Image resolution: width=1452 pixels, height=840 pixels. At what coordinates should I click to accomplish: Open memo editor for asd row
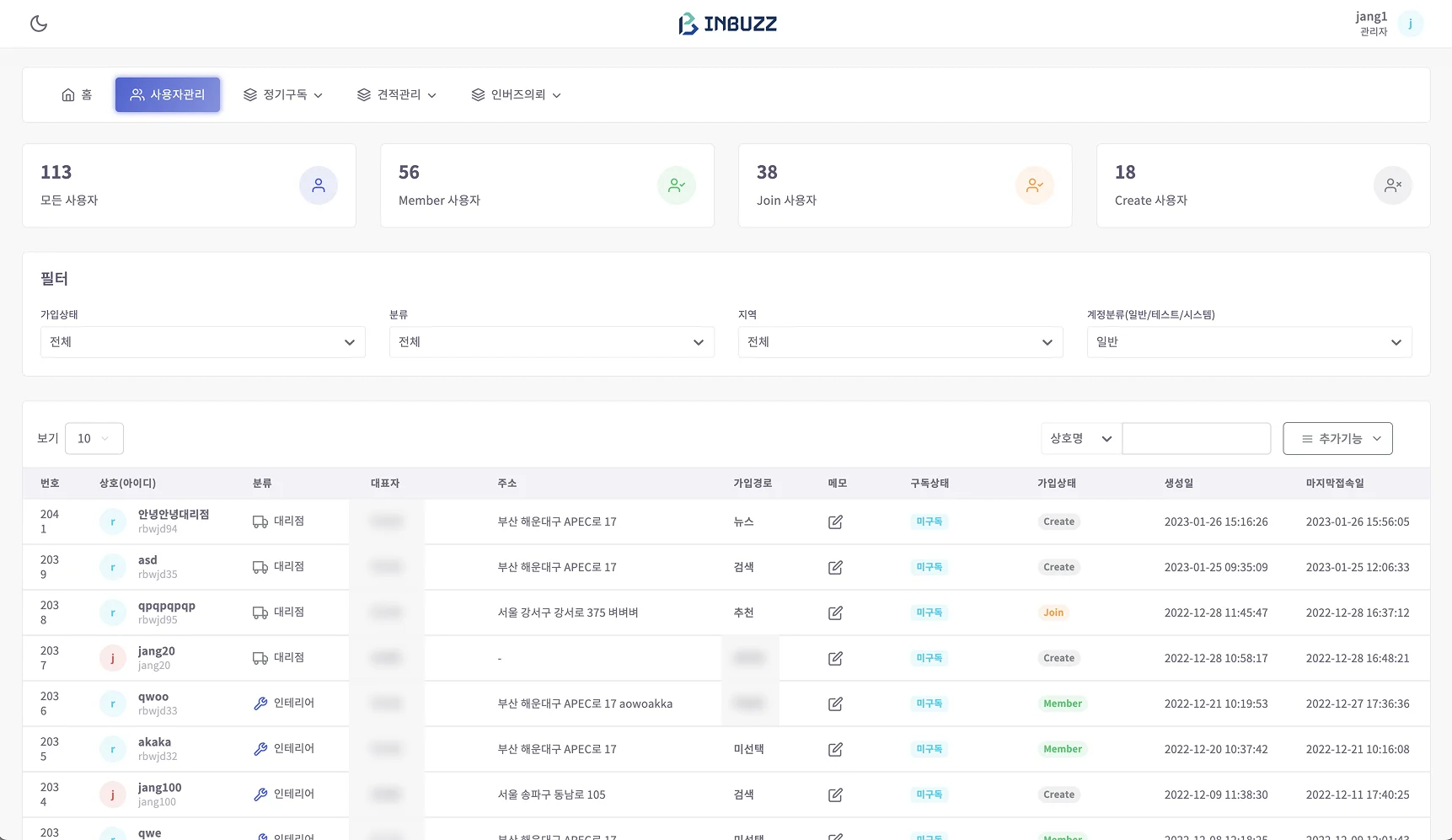[x=835, y=568]
